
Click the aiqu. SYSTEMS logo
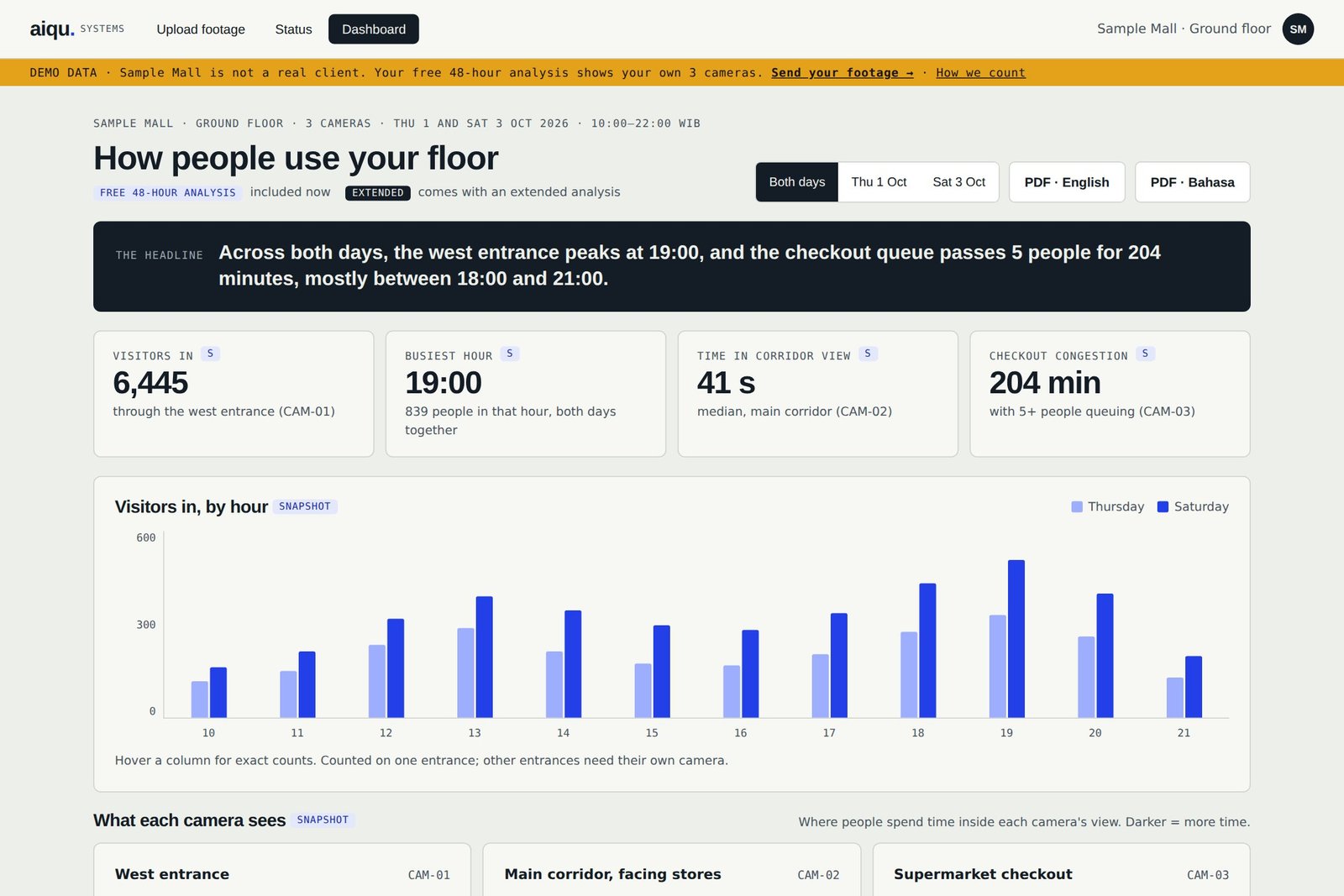pyautogui.click(x=77, y=29)
